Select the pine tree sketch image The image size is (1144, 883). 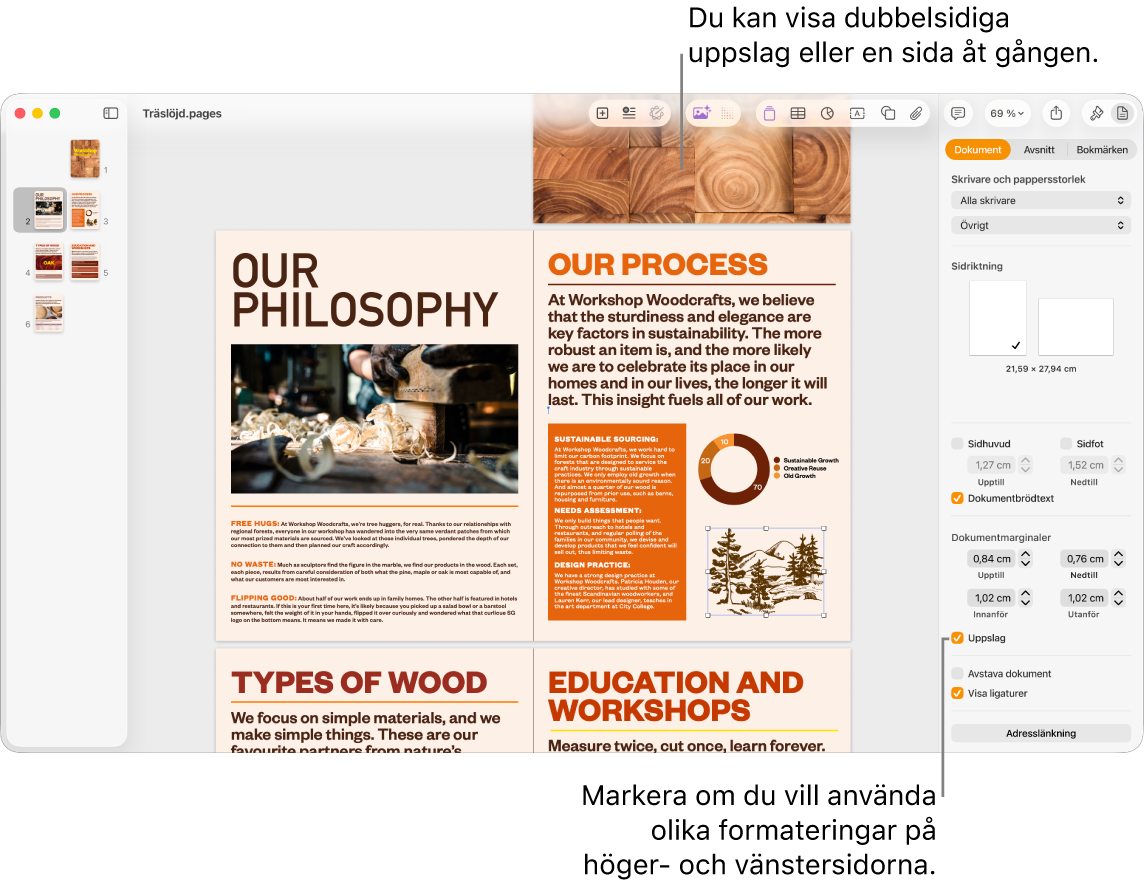[x=766, y=572]
